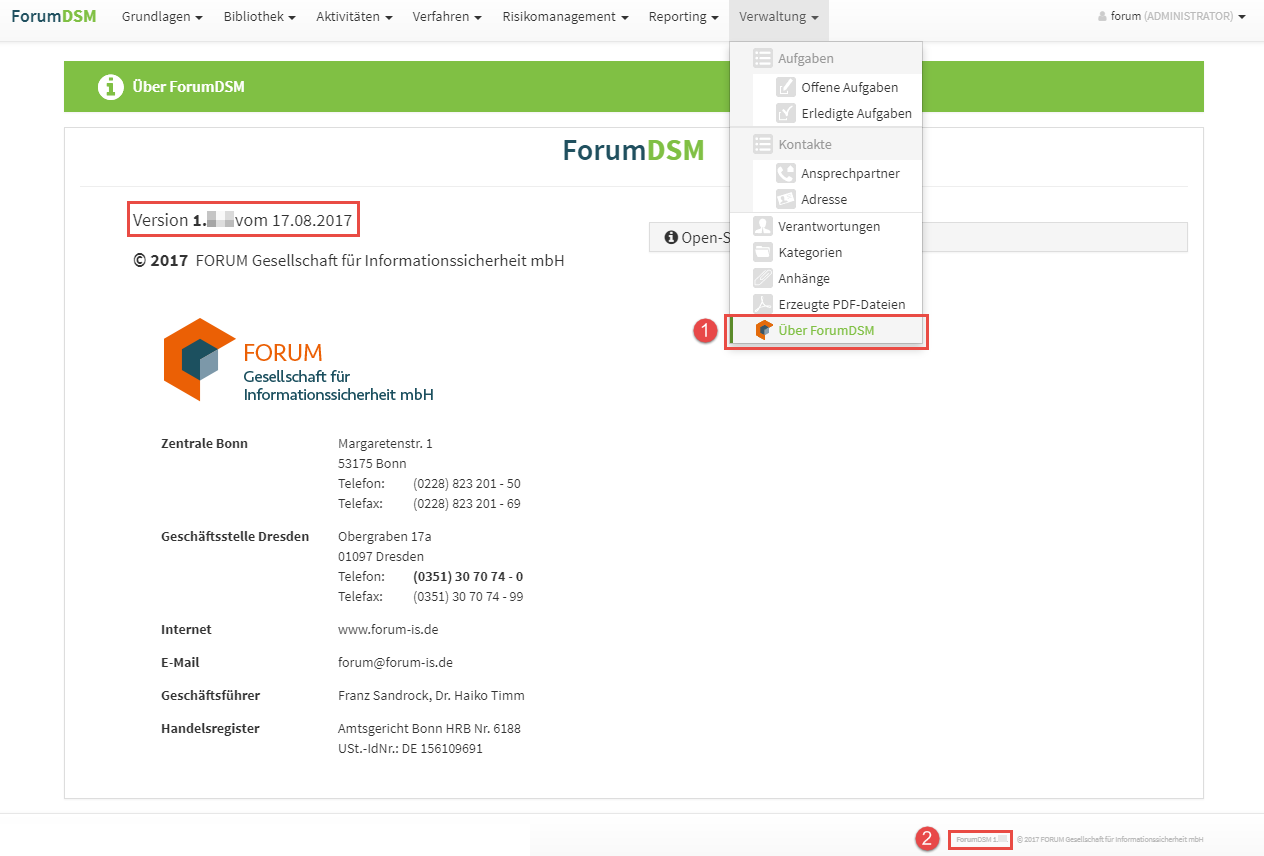Expand the Aktivitäten menu

(x=354, y=17)
